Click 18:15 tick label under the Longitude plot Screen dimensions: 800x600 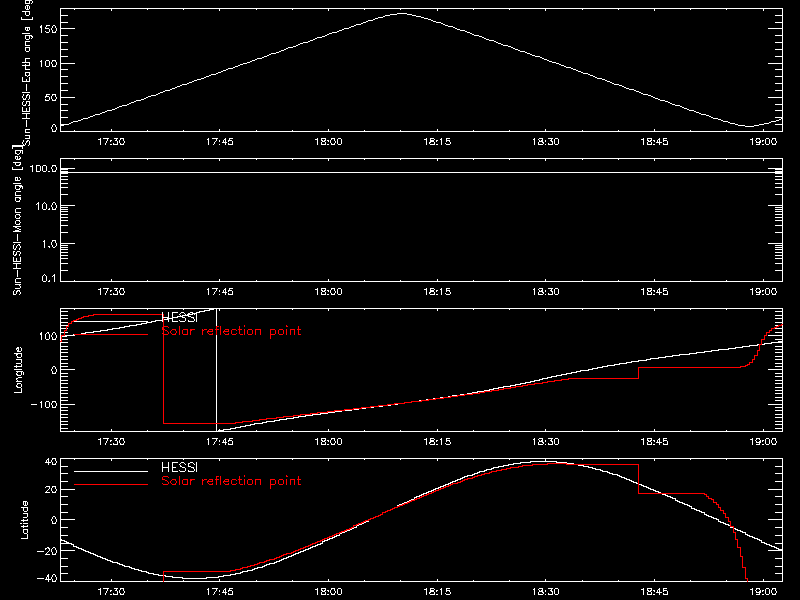[x=437, y=441]
